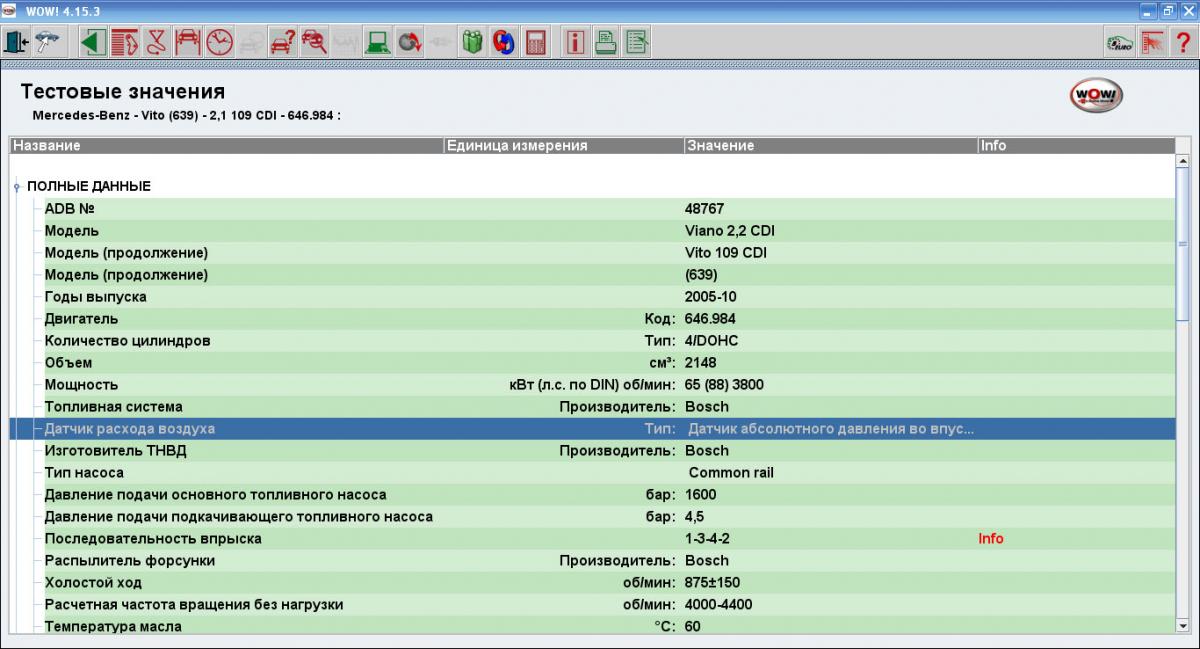Click the red clock labor times icon

point(219,42)
